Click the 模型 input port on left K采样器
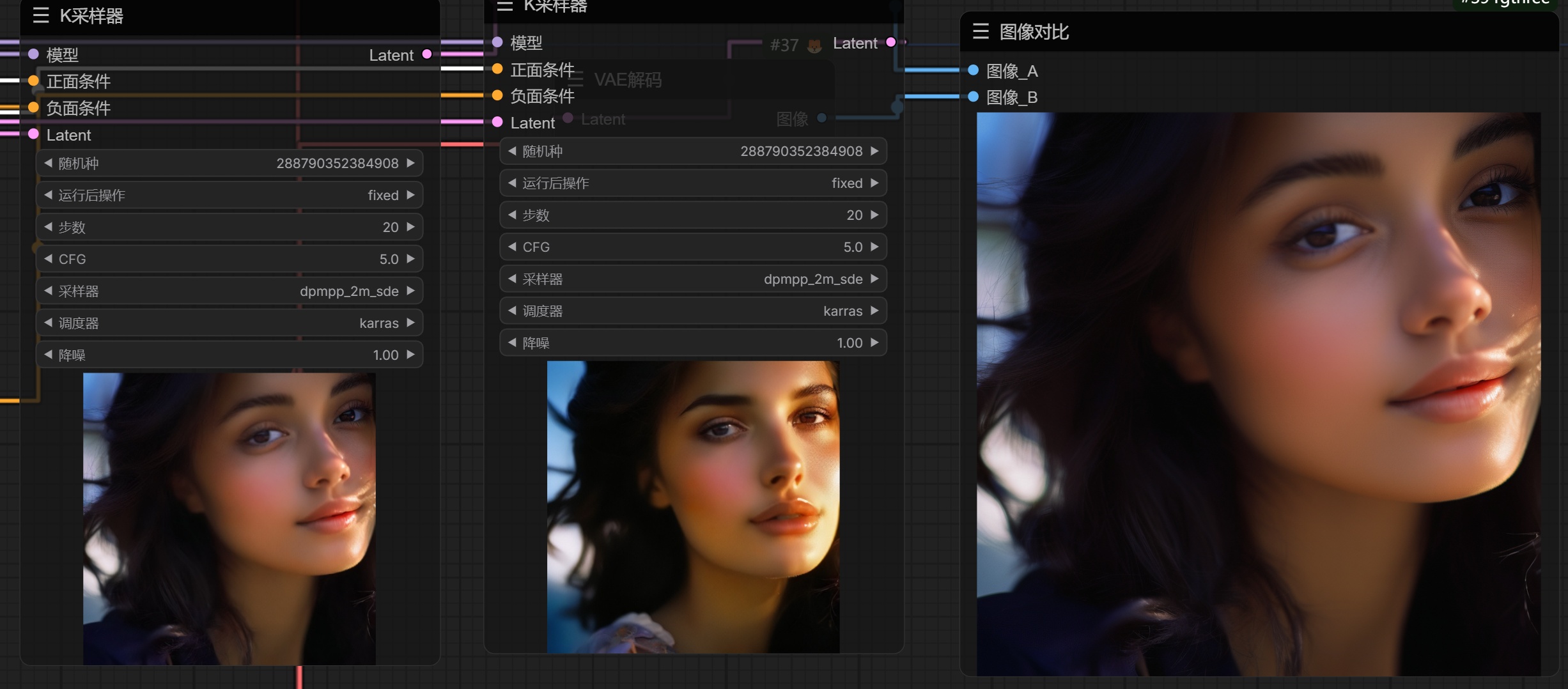 [x=34, y=54]
